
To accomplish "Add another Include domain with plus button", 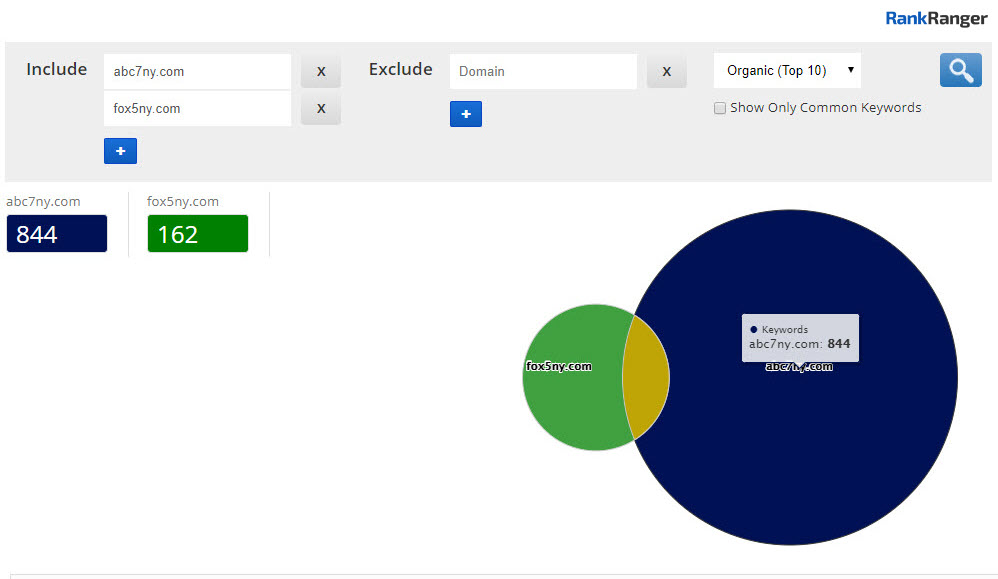I will click(x=120, y=151).
